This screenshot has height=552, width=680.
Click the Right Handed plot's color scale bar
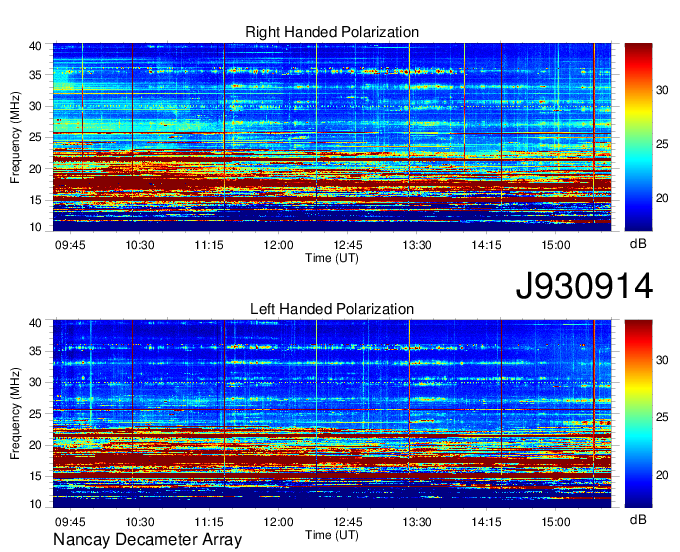[x=638, y=137]
